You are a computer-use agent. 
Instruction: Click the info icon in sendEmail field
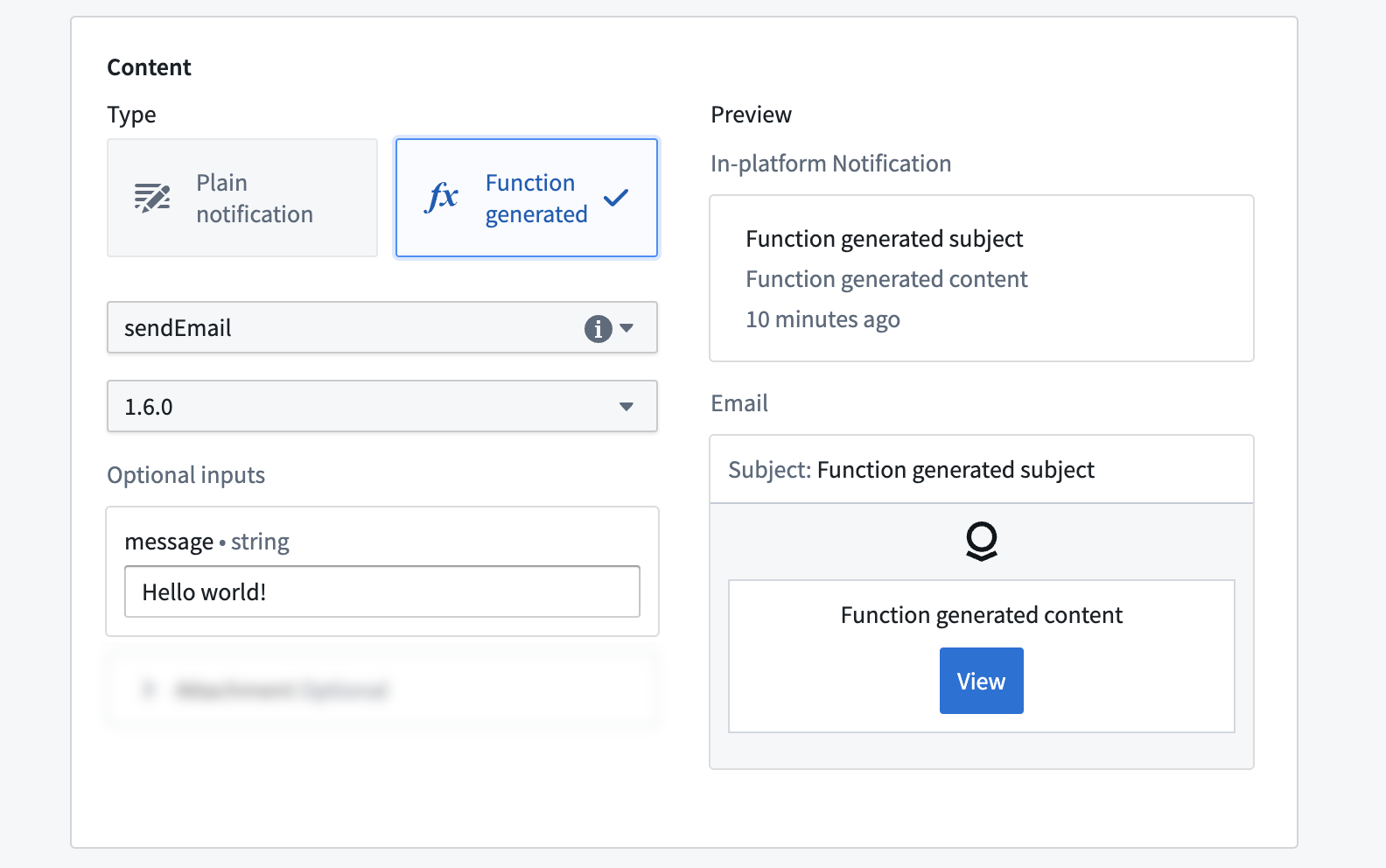[598, 328]
